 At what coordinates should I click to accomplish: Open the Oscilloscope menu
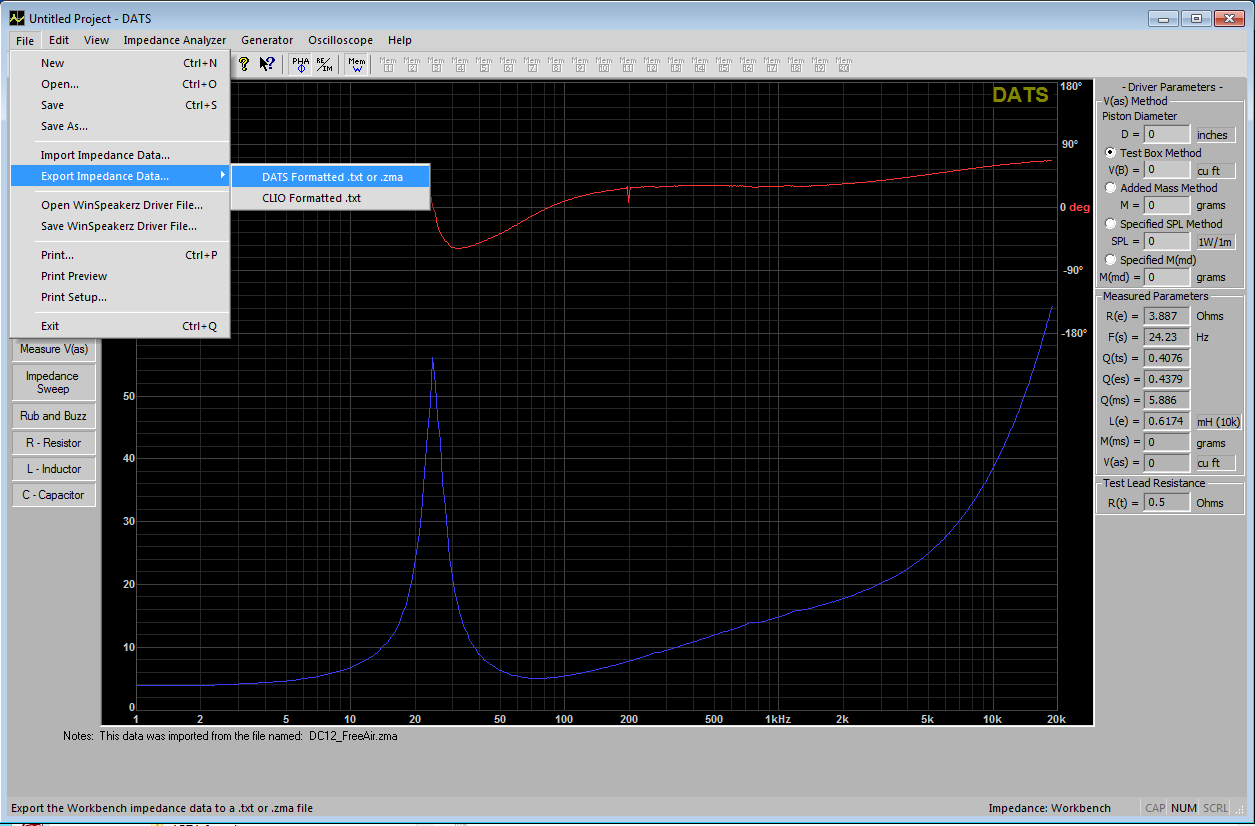pos(340,40)
